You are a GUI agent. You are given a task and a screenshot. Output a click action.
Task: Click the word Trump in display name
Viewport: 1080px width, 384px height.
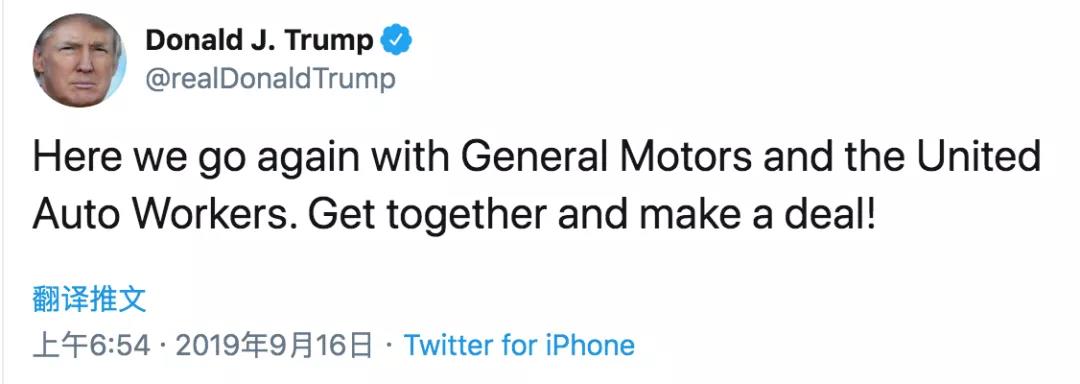[x=329, y=41]
